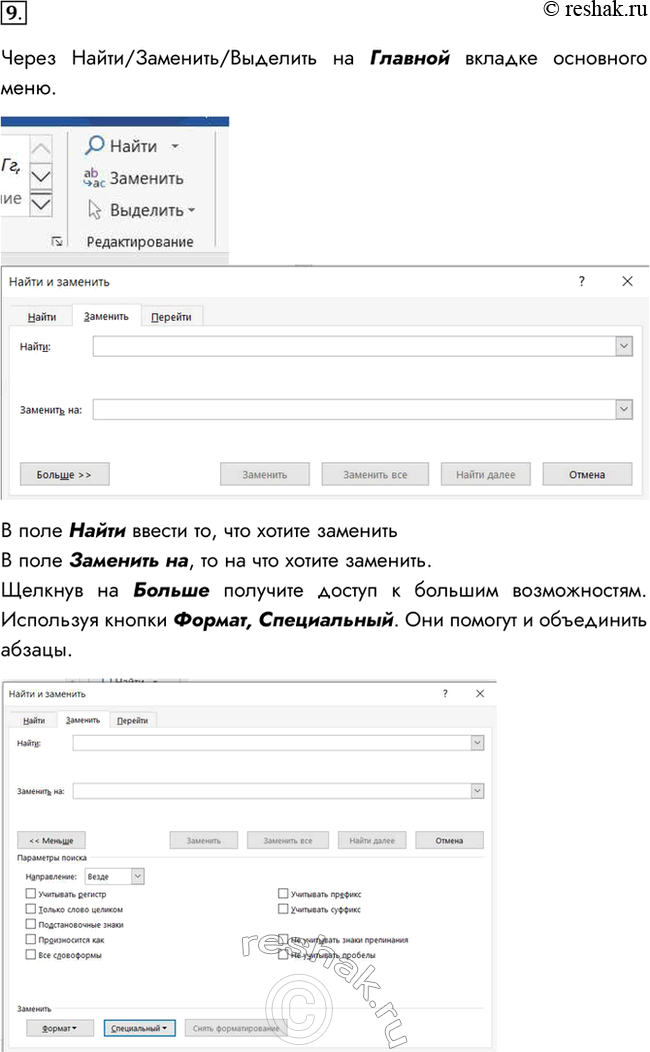Switch to Найти tab in the expanded dialog
The image size is (650, 1052).
(34, 721)
